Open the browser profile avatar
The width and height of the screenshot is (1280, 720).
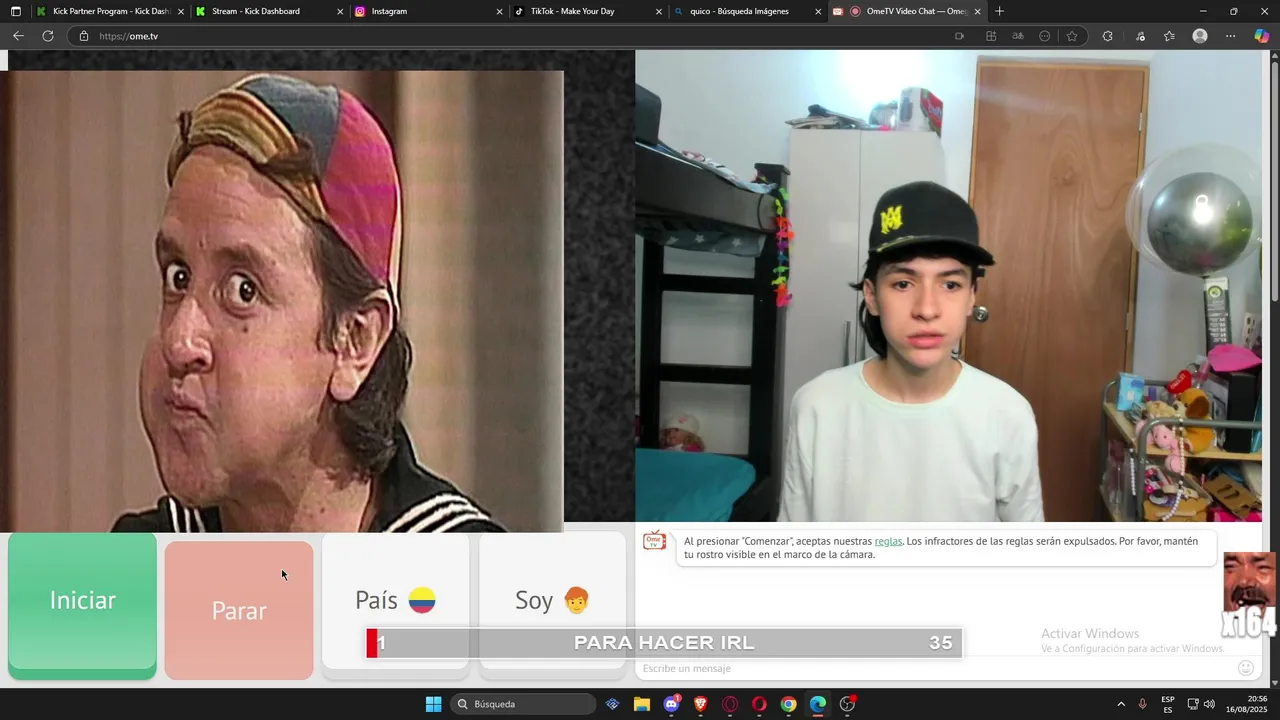coord(1200,36)
